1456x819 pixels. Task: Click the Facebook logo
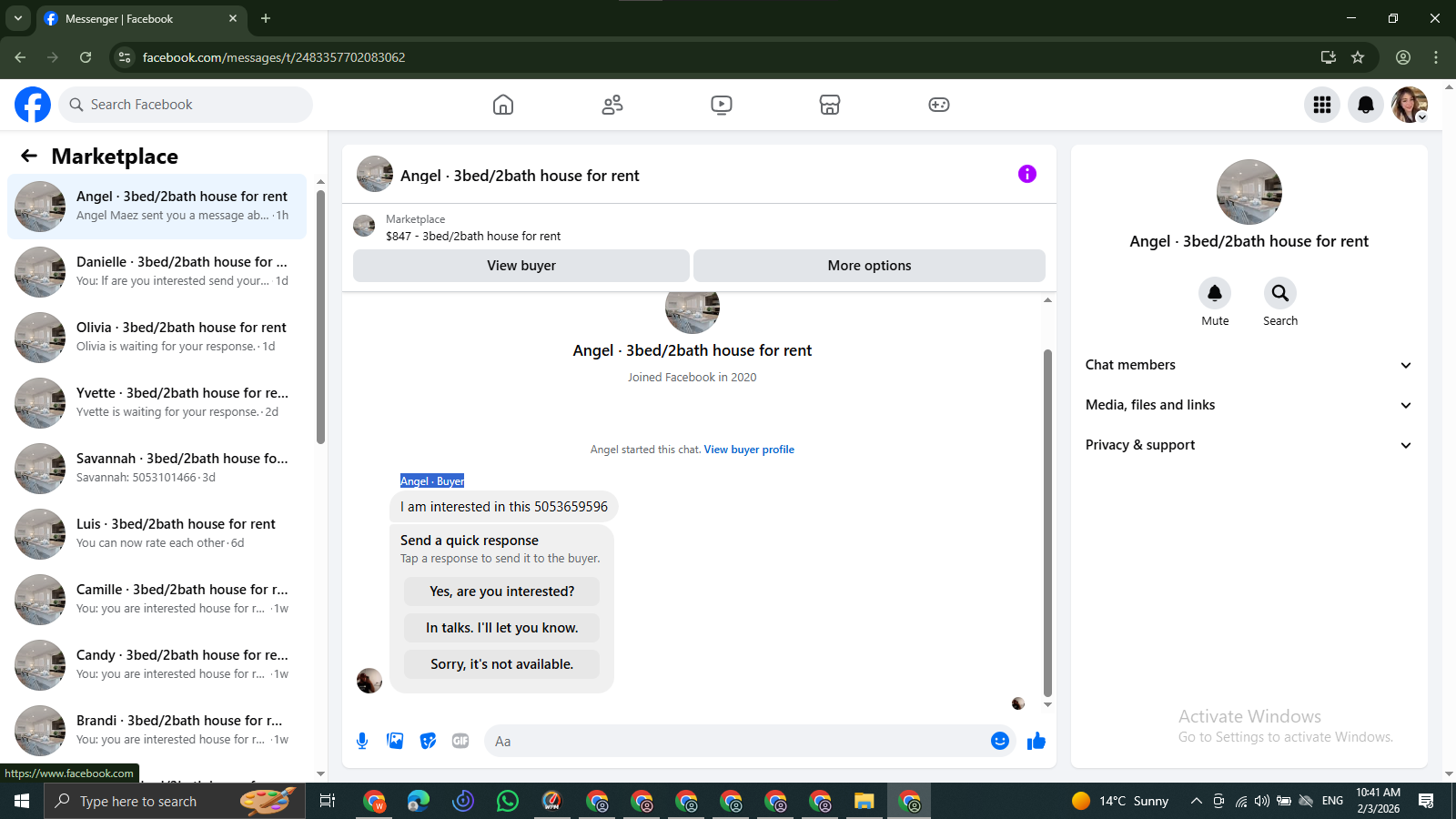click(x=33, y=105)
